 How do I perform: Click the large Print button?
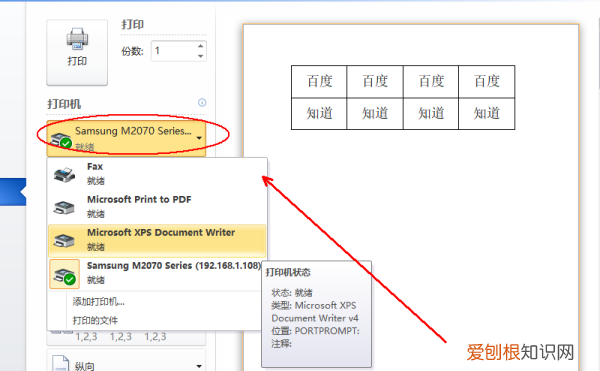pos(77,52)
